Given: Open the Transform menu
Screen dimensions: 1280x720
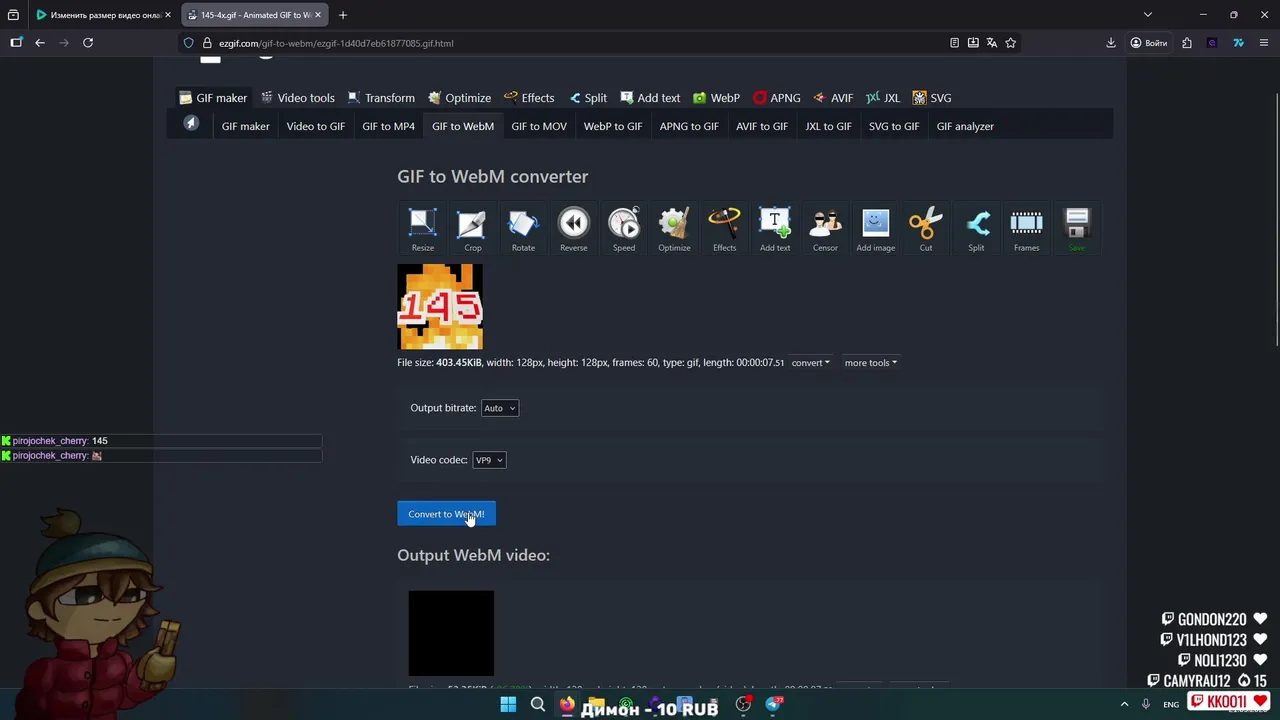Looking at the screenshot, I should point(381,98).
